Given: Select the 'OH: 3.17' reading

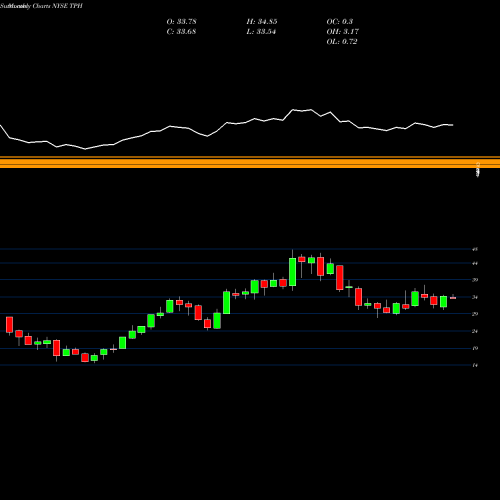Looking at the screenshot, I should pos(342,32).
